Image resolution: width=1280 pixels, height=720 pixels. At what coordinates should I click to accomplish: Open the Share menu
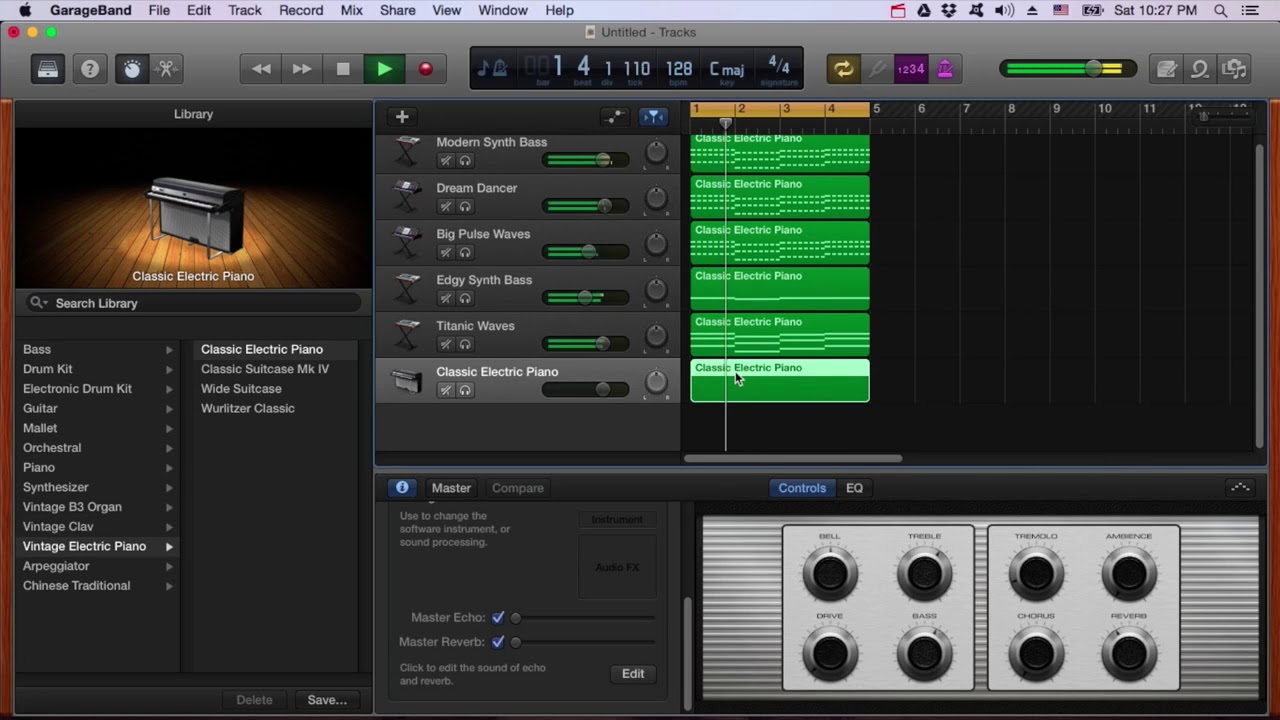coord(397,10)
